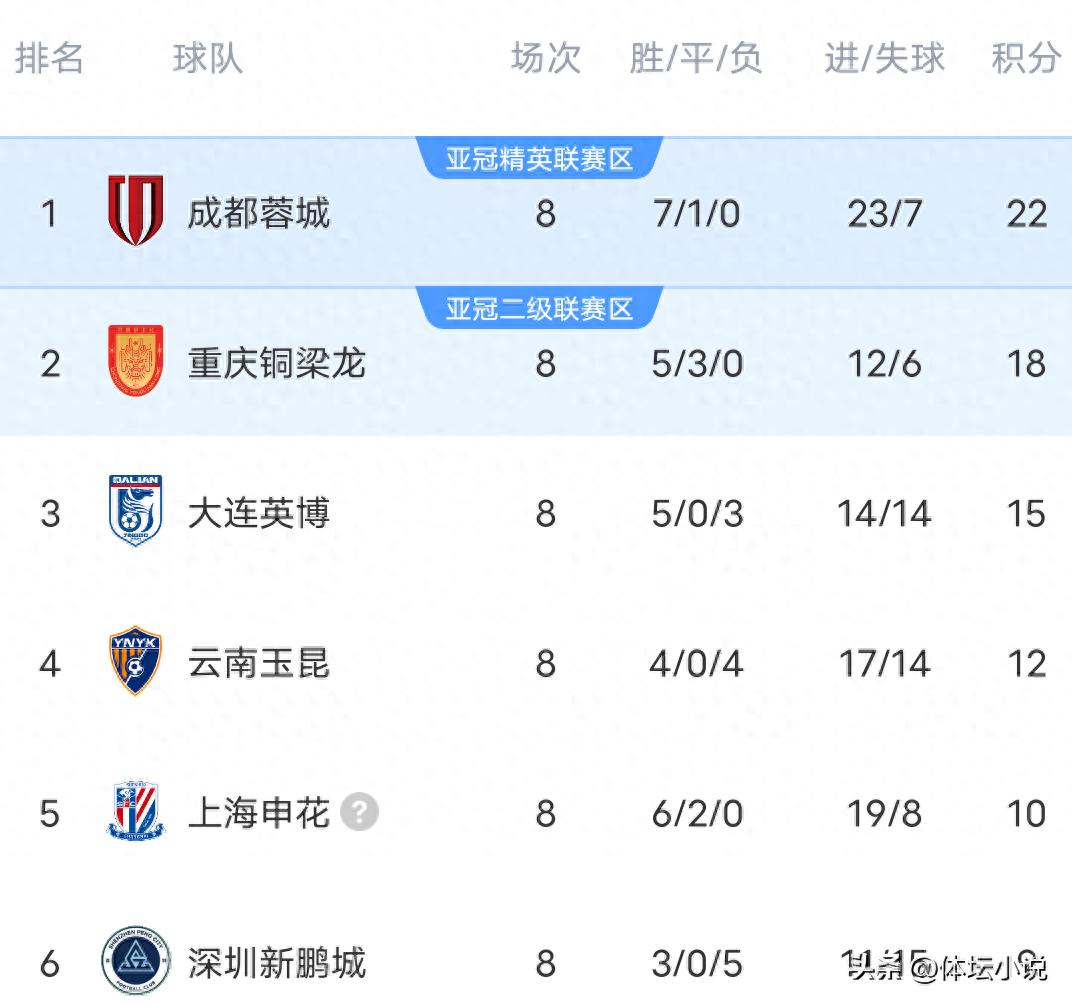Viewport: 1072px width, 1006px height.
Task: Click the 胜/平/负 column header
Action: [696, 58]
